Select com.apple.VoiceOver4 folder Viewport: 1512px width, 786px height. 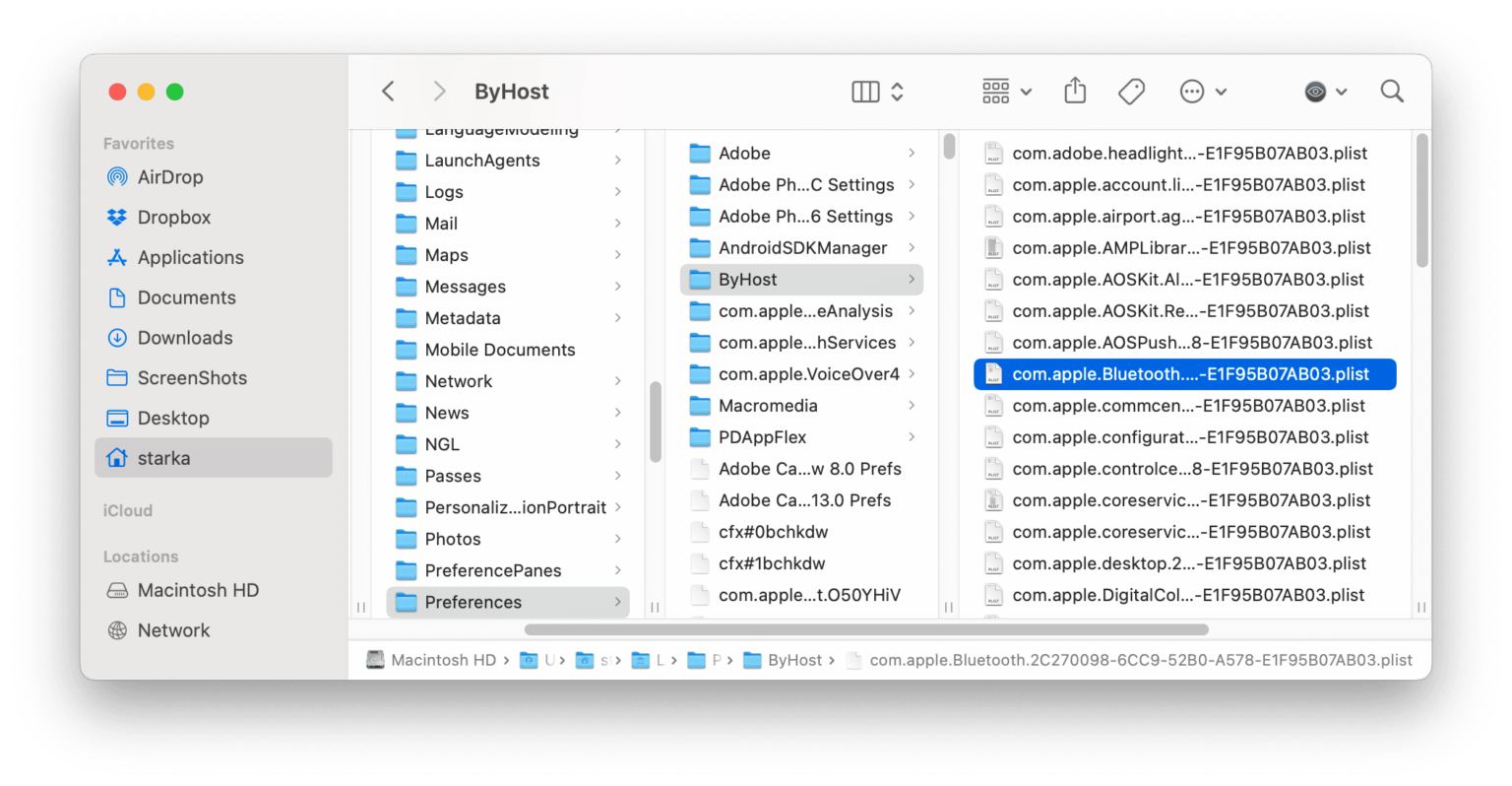[802, 374]
